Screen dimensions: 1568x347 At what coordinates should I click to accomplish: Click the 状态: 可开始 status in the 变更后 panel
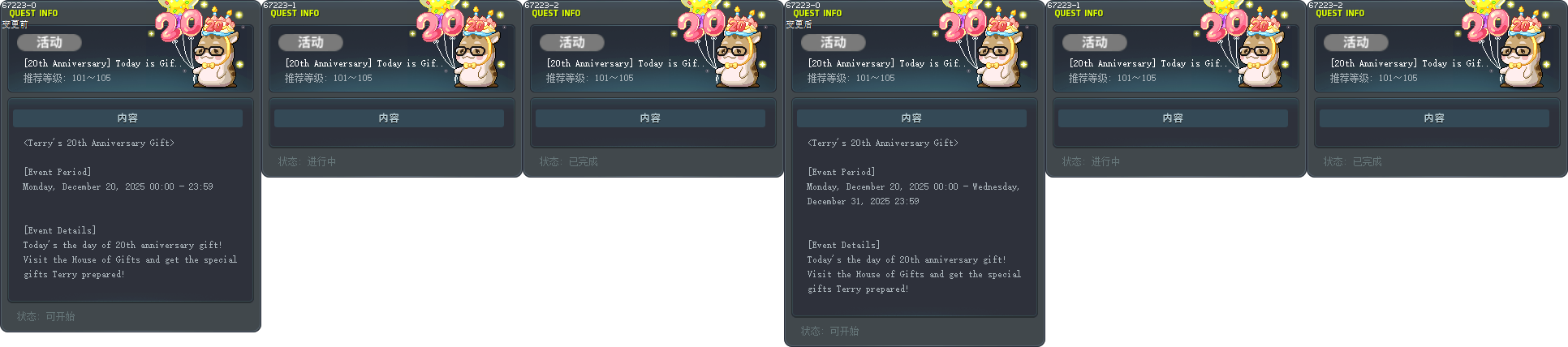pyautogui.click(x=830, y=331)
